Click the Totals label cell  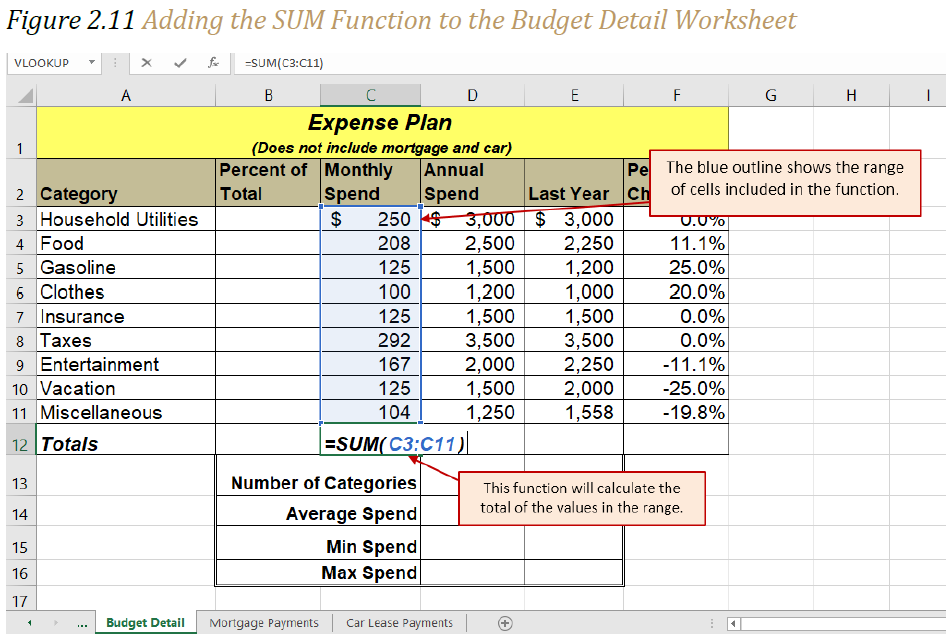(126, 440)
